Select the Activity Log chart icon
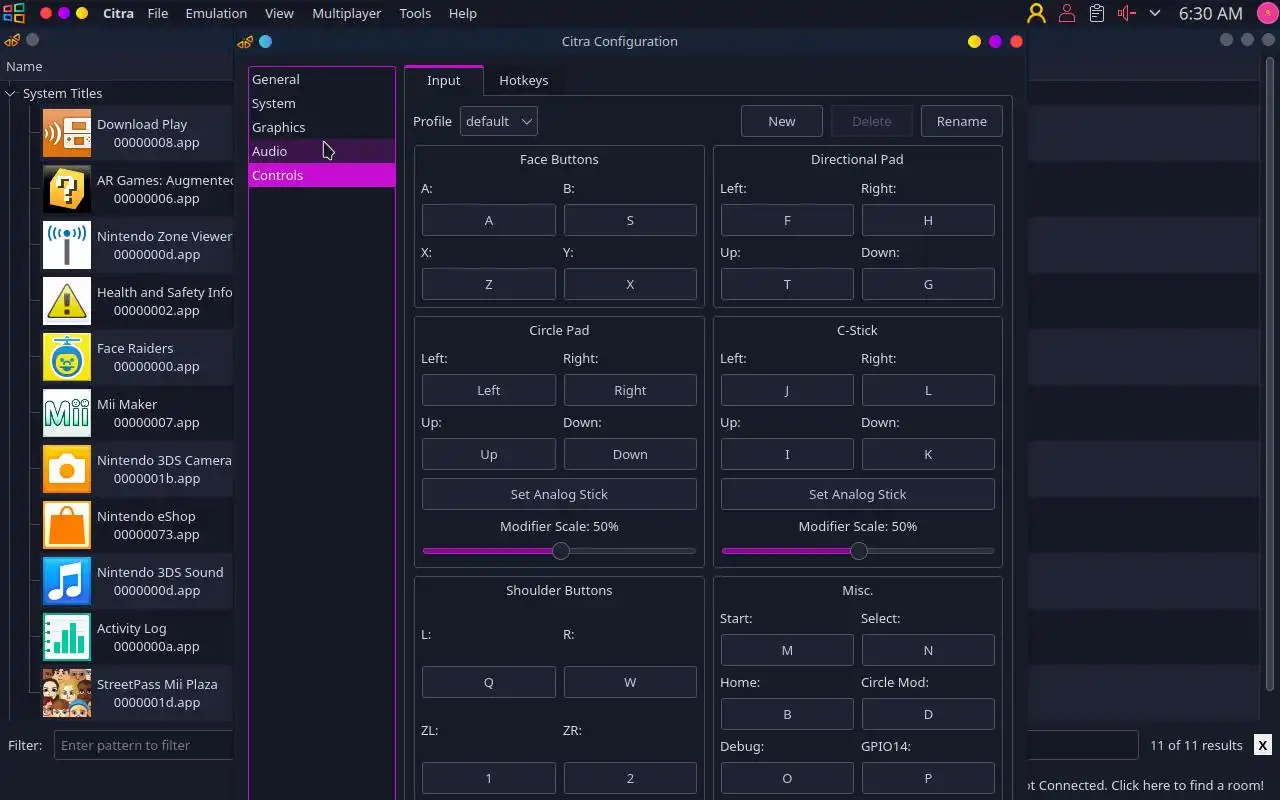Screen dimensions: 1280x800 pos(67,637)
